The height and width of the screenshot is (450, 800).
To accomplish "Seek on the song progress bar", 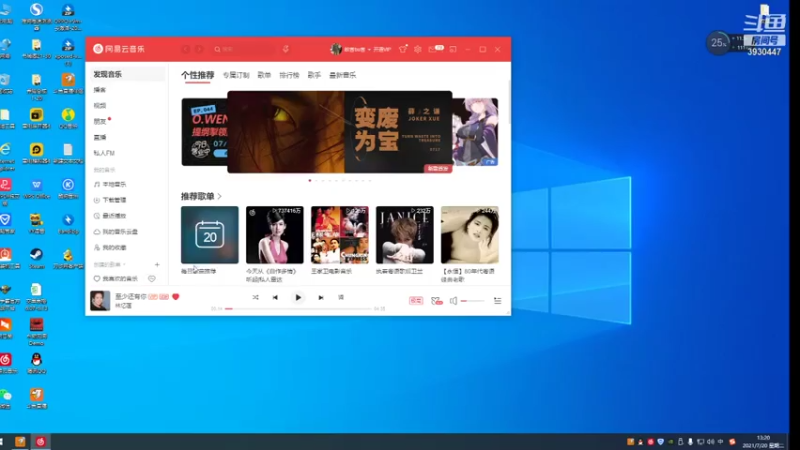I will (298, 309).
